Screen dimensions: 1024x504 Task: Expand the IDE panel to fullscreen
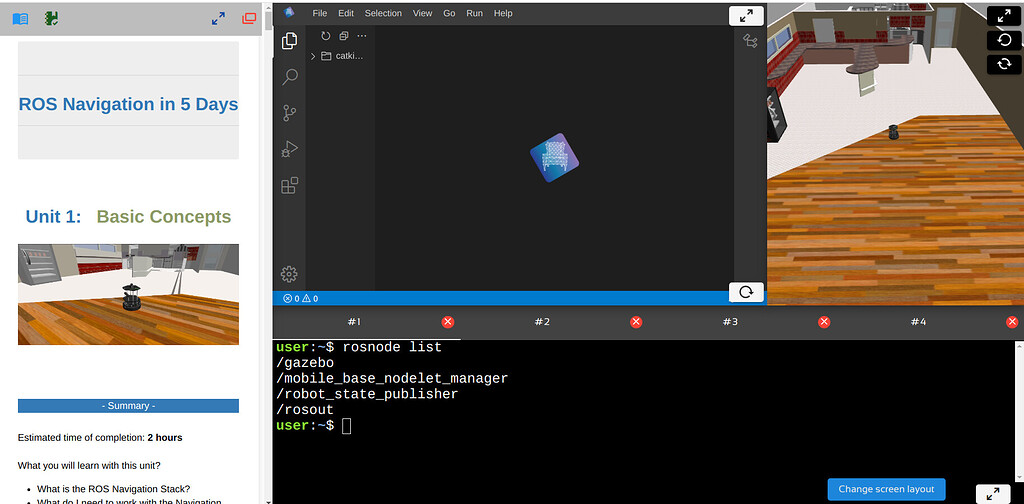pyautogui.click(x=746, y=16)
